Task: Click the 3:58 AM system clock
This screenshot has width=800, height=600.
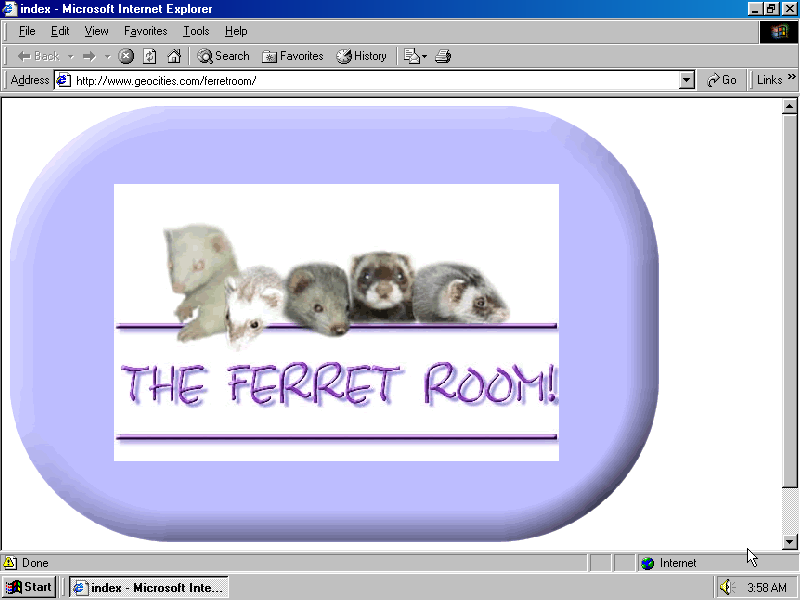Action: tap(767, 588)
